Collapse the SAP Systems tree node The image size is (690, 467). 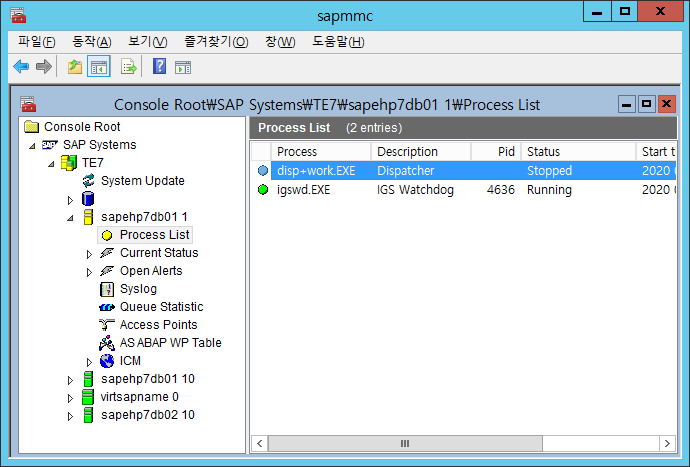(32, 146)
